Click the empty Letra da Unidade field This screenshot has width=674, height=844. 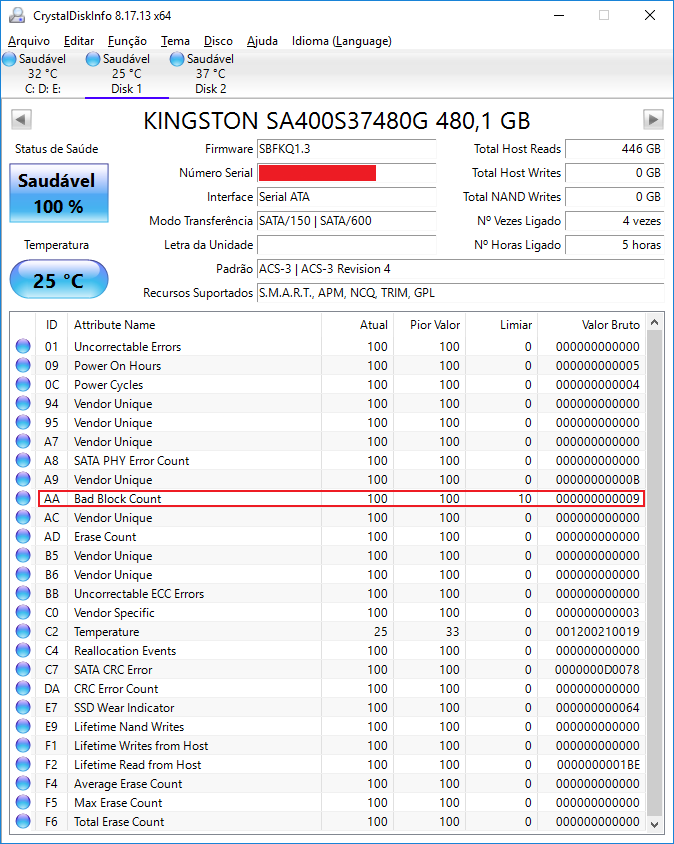[346, 245]
